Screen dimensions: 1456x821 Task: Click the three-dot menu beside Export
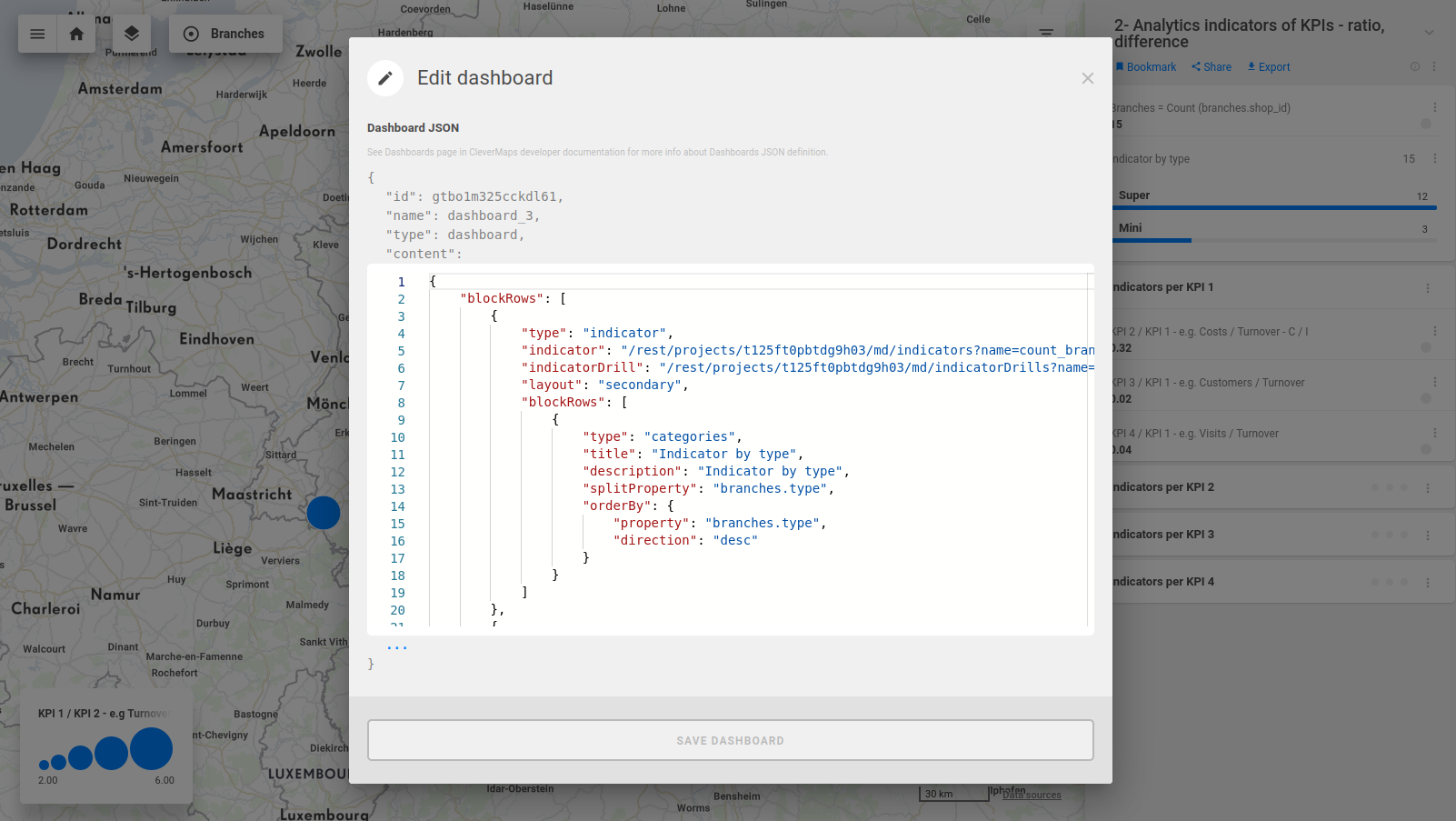[1434, 66]
